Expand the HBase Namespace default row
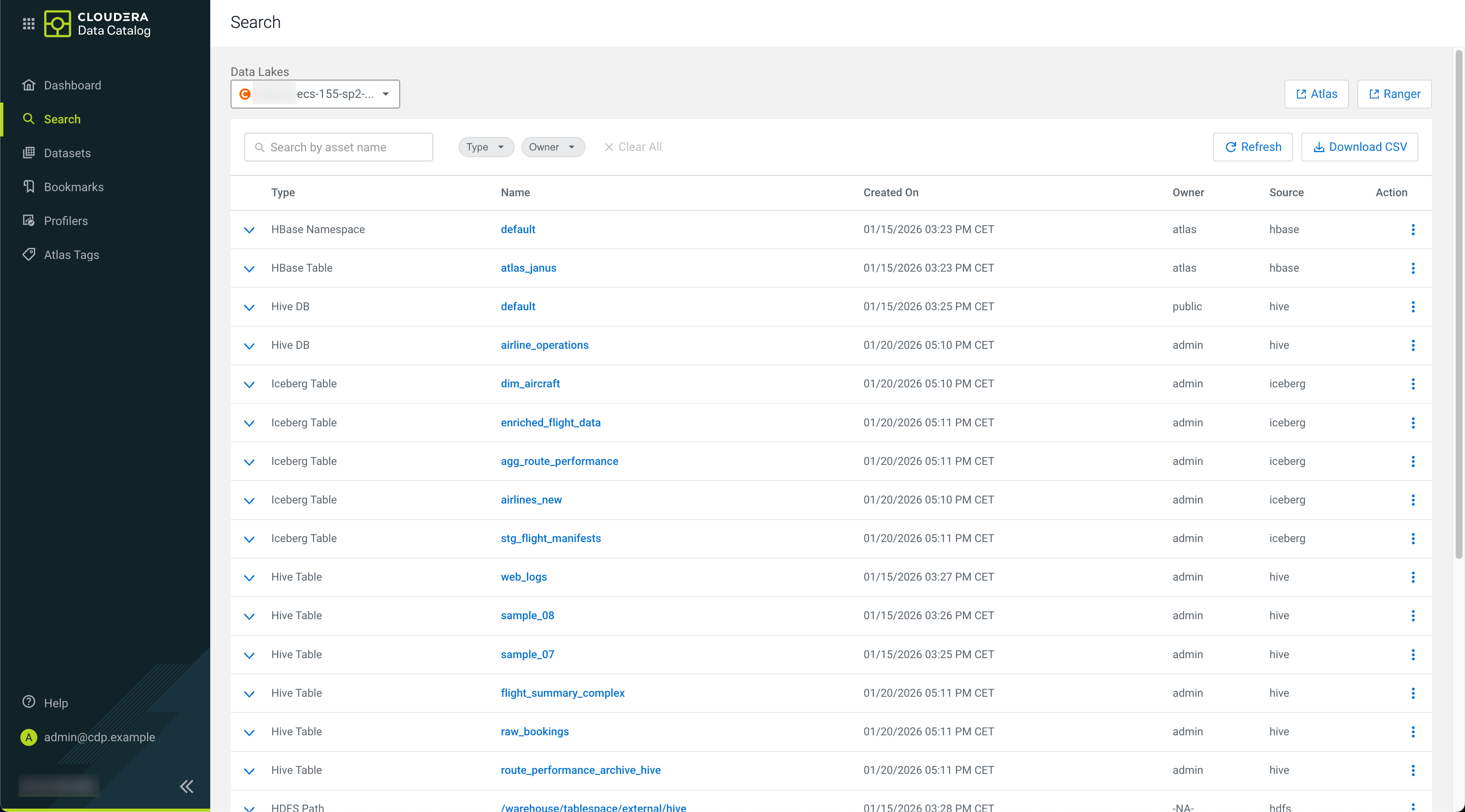1465x812 pixels. pyautogui.click(x=249, y=230)
